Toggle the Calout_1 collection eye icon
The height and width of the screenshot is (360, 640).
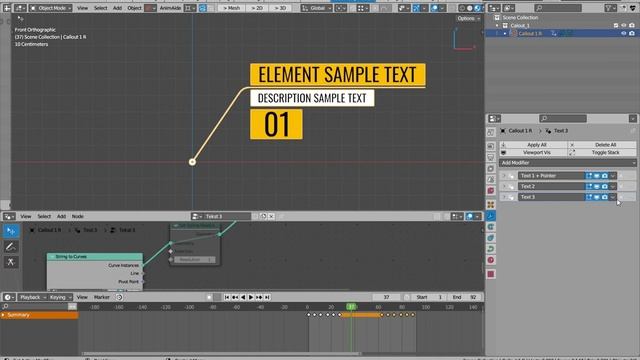click(624, 25)
